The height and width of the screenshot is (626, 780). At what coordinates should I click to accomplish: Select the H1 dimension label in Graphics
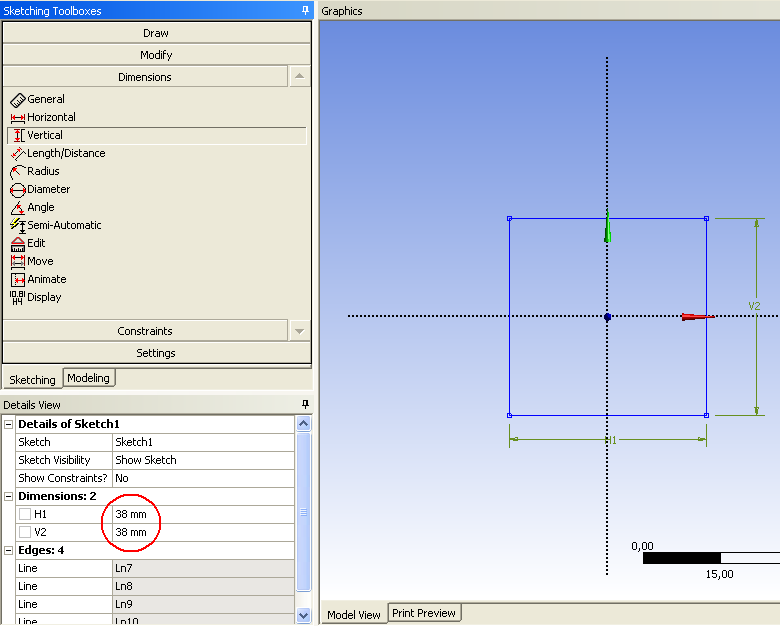[611, 440]
